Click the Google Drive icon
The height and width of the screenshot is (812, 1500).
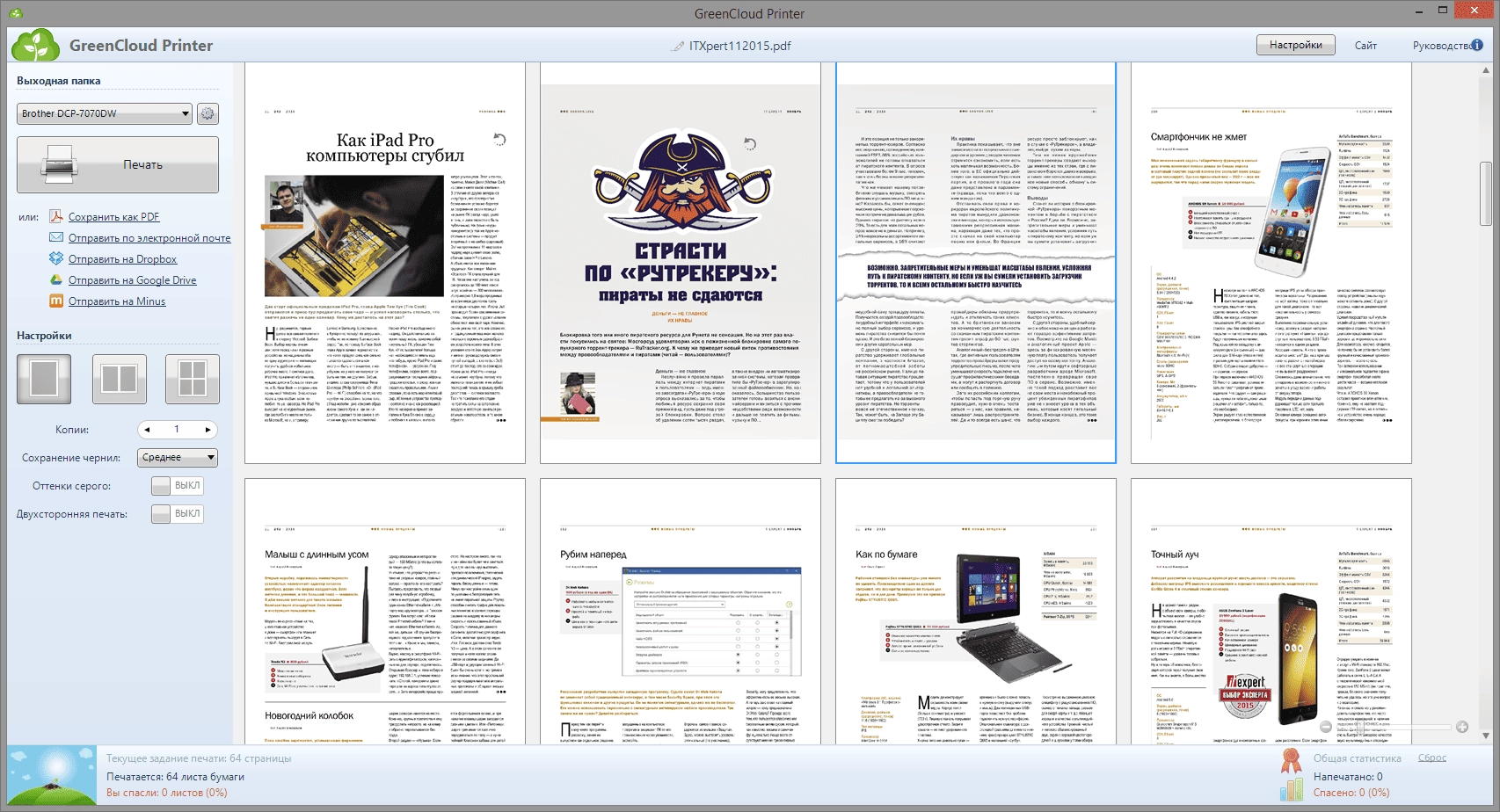56,280
